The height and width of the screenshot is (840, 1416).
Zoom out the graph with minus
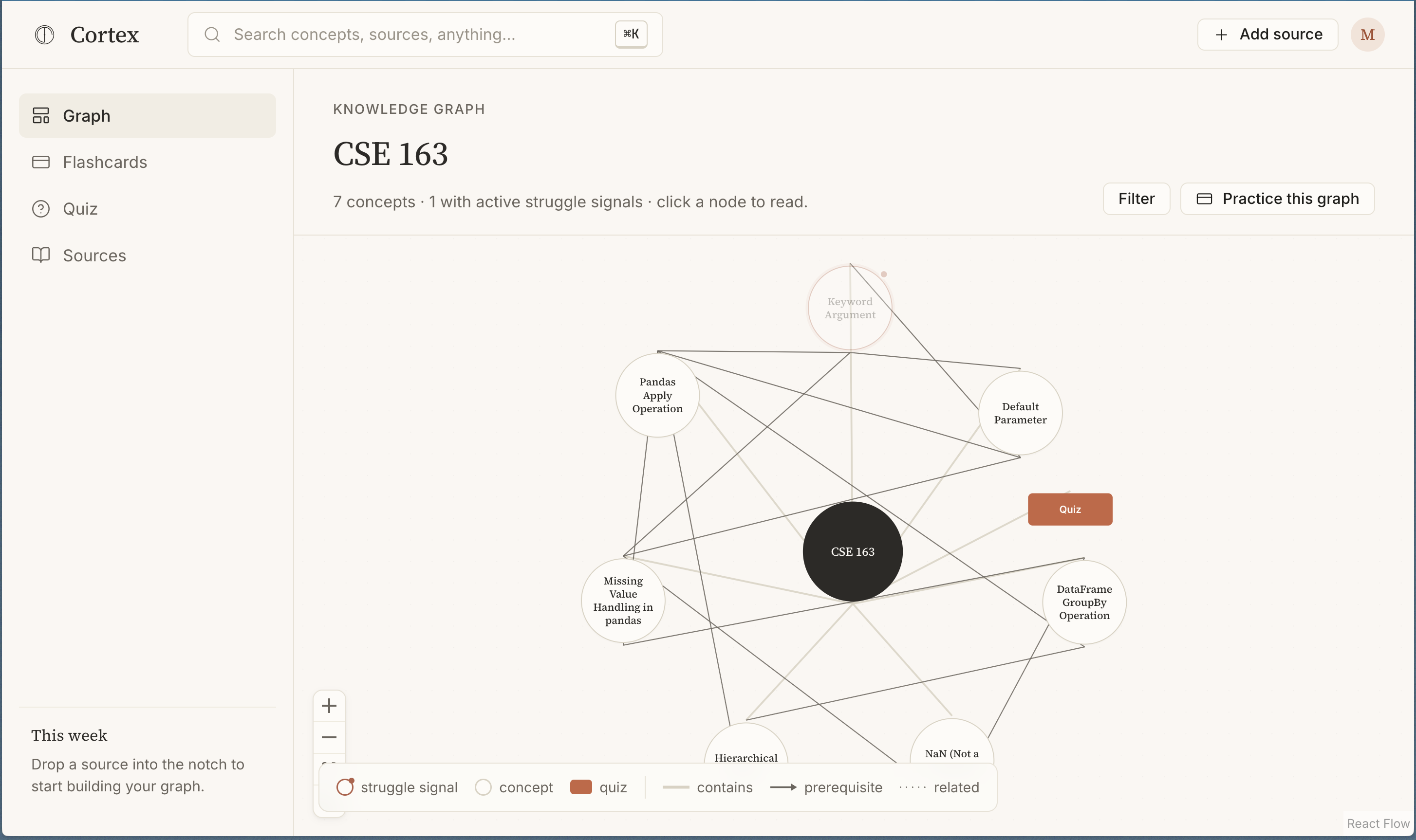[x=329, y=737]
